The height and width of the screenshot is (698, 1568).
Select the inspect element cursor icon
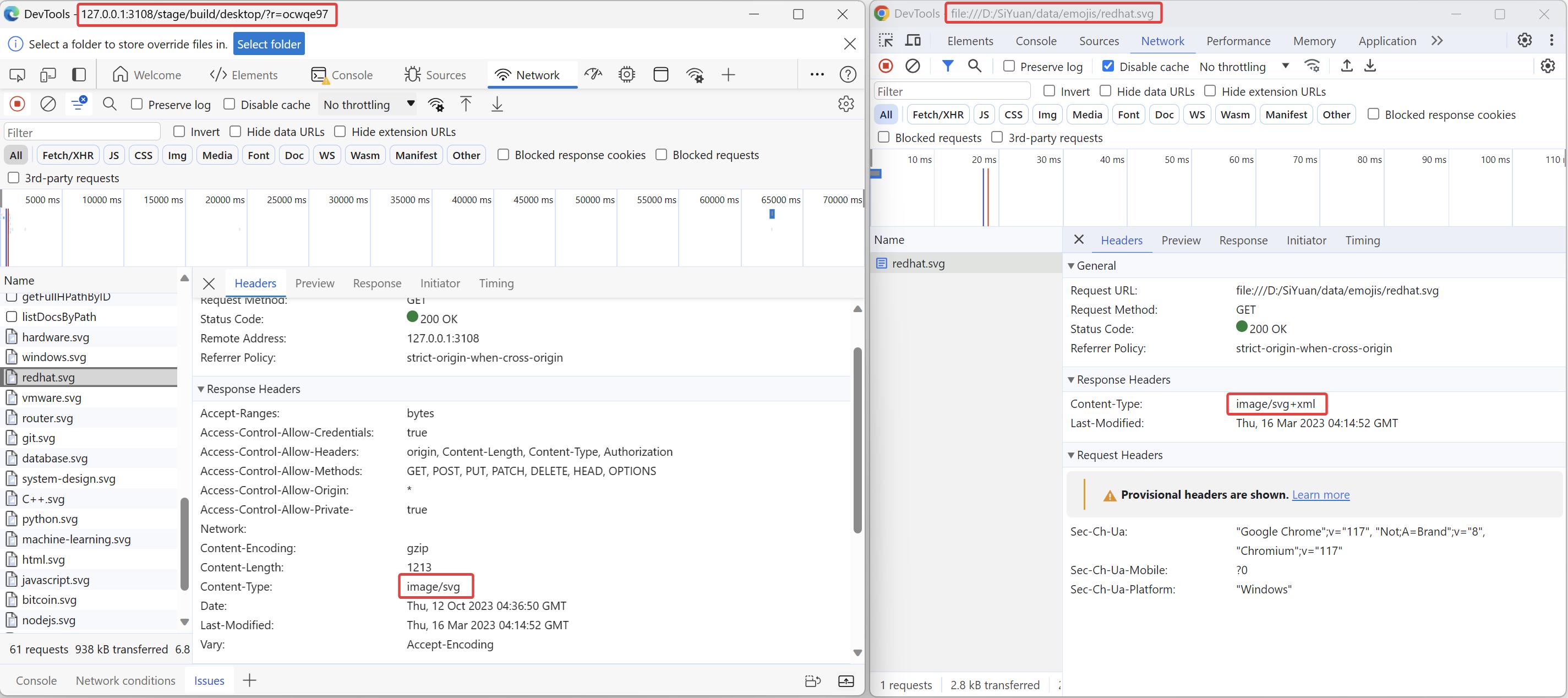pos(886,40)
